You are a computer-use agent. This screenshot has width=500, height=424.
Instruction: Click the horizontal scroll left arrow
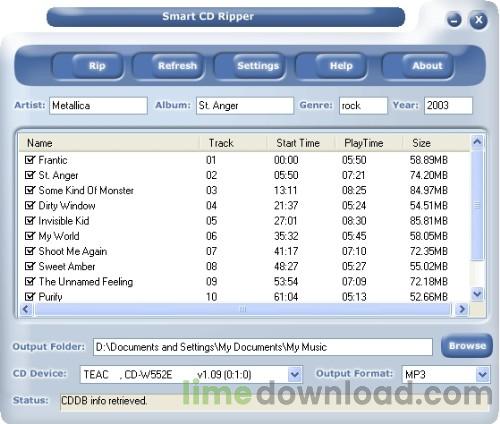(x=26, y=309)
